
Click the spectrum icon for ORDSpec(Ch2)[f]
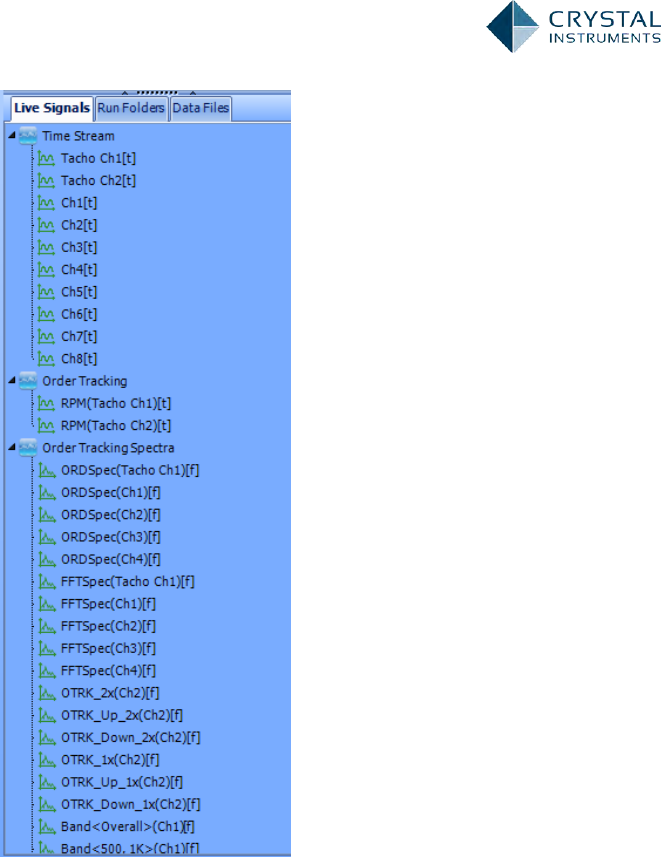(x=47, y=515)
